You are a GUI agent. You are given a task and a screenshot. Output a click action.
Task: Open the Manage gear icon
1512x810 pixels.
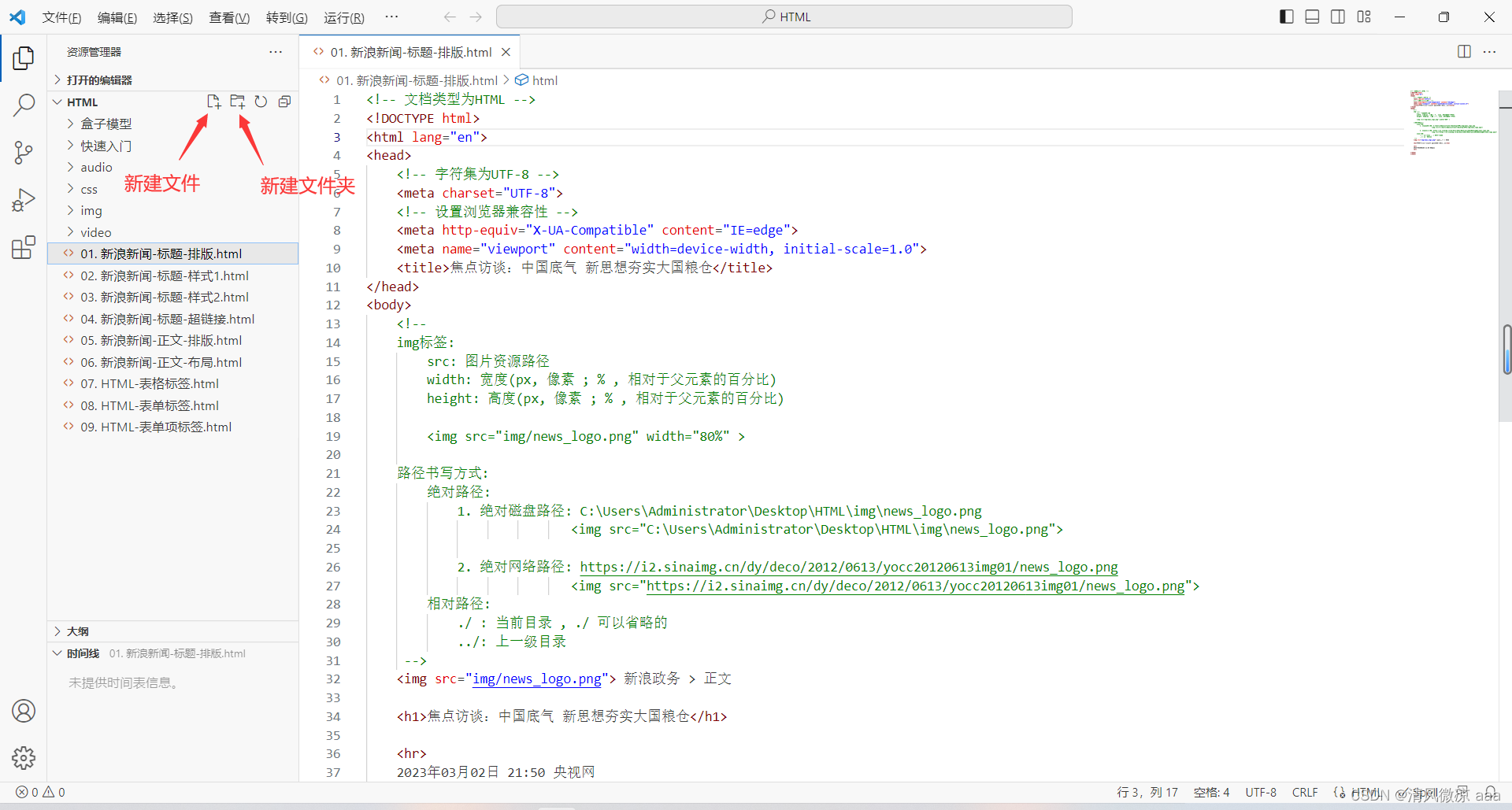coord(24,758)
